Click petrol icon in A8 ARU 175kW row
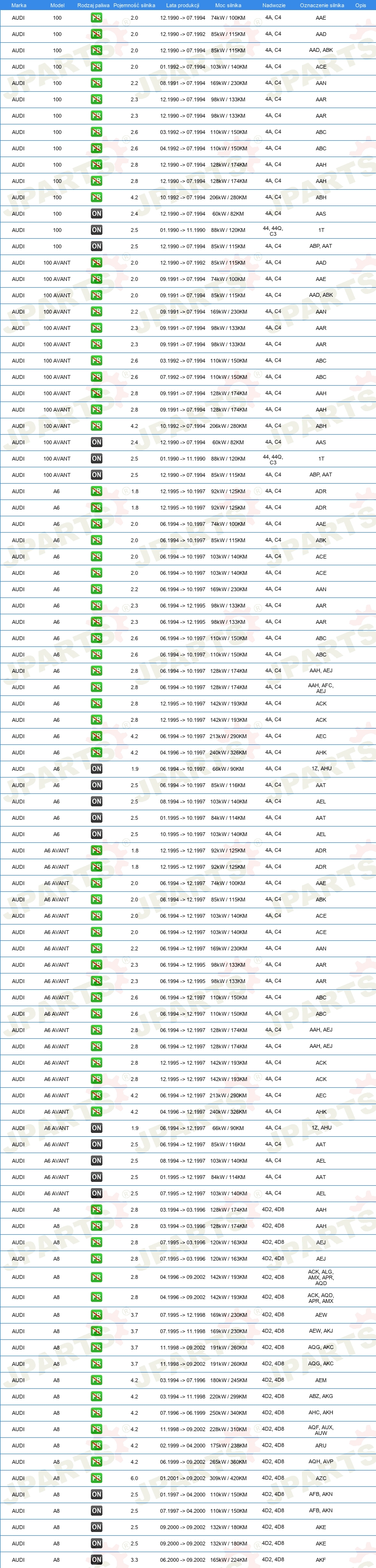Screen dimensions: 376x1568 [x=96, y=1446]
